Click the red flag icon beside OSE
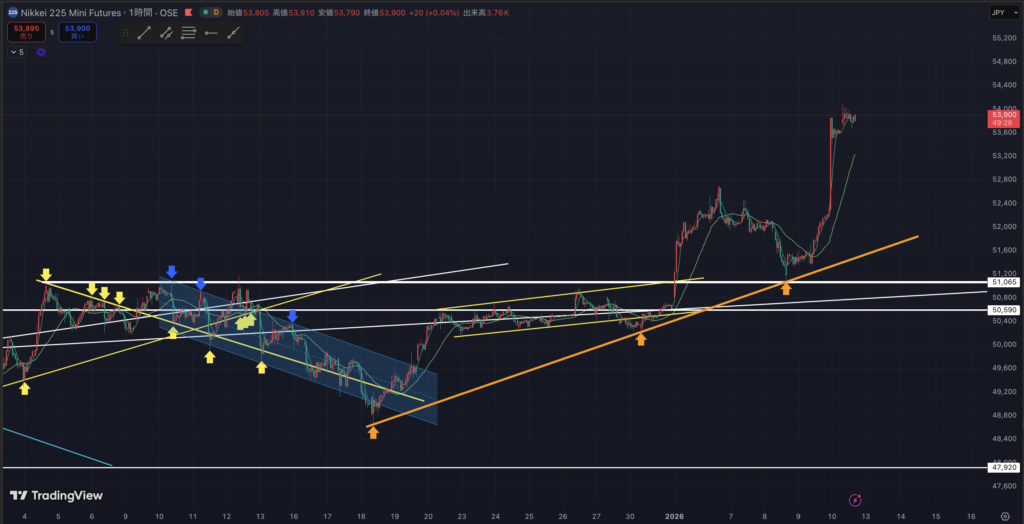 (187, 12)
